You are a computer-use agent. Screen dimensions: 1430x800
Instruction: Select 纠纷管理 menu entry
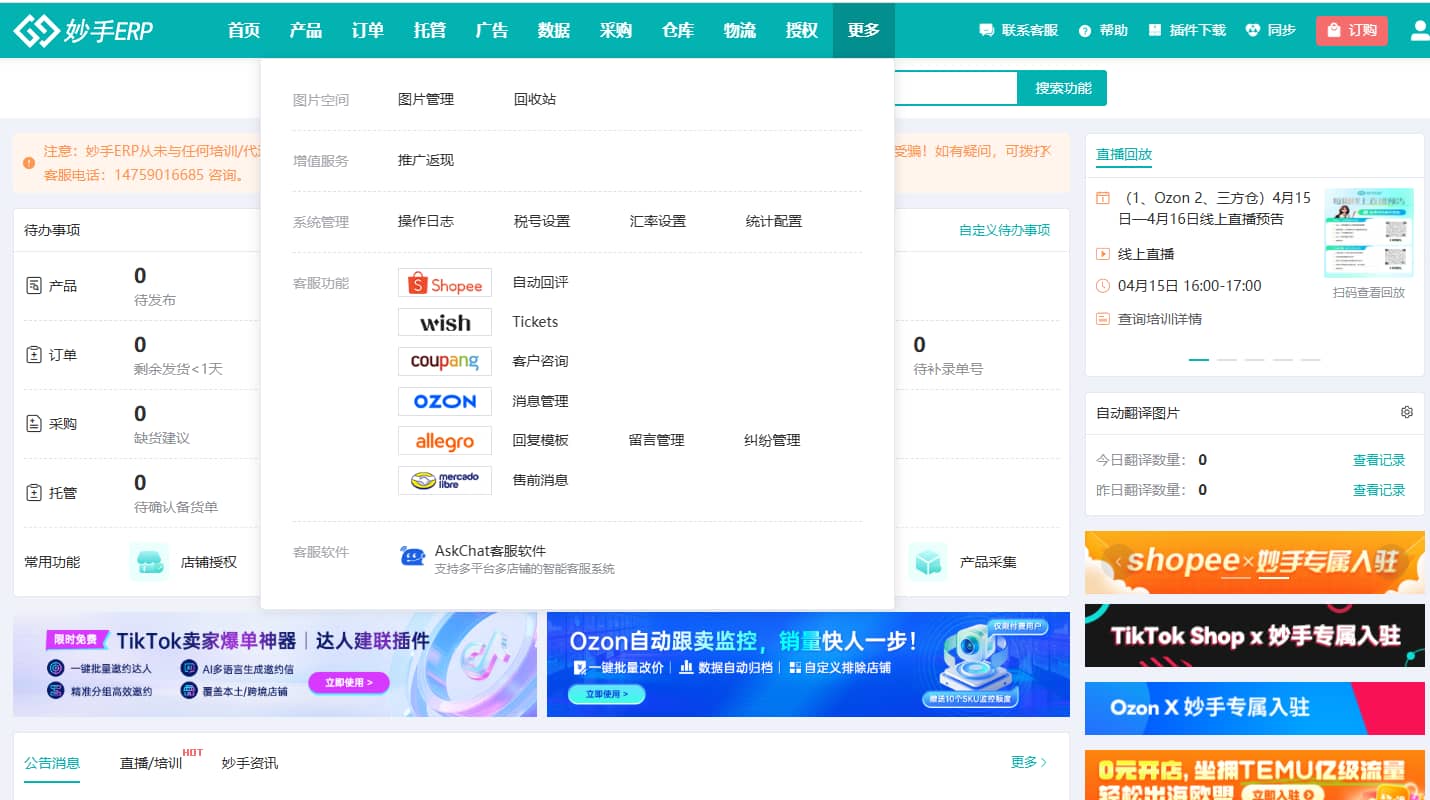[x=772, y=440]
